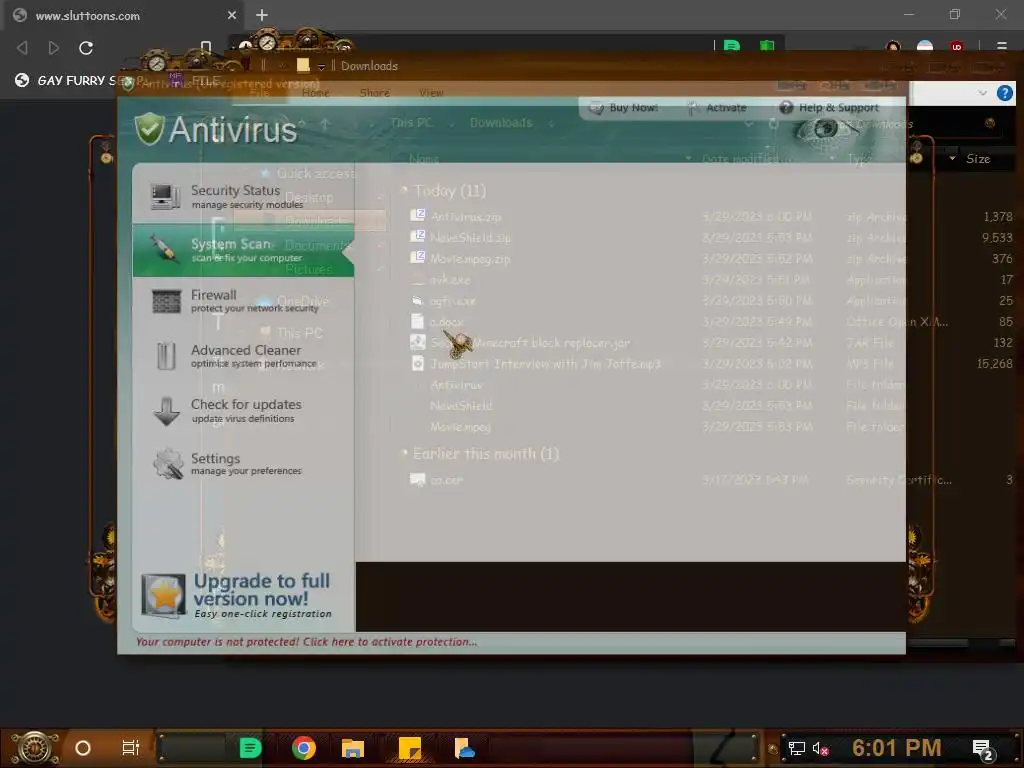Open the action center notifications icon
1024x768 pixels.
coord(983,750)
